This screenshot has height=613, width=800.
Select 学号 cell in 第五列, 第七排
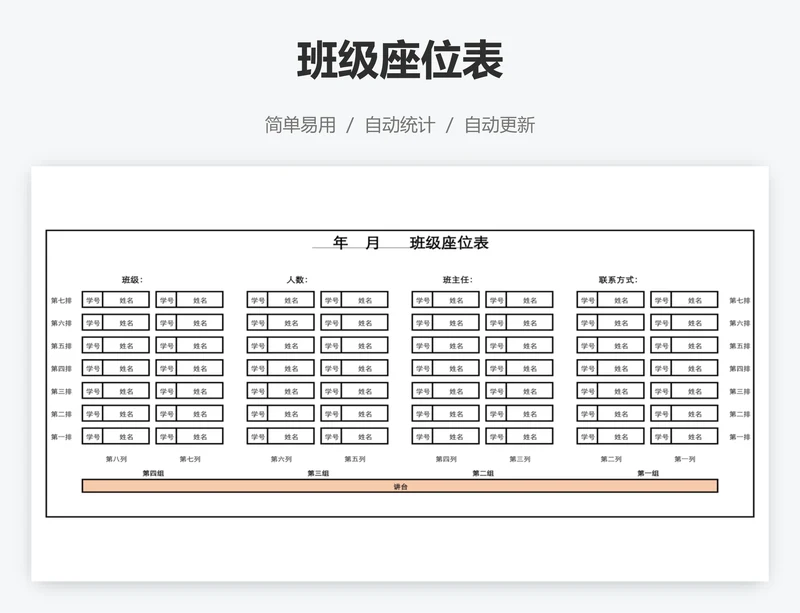click(332, 300)
